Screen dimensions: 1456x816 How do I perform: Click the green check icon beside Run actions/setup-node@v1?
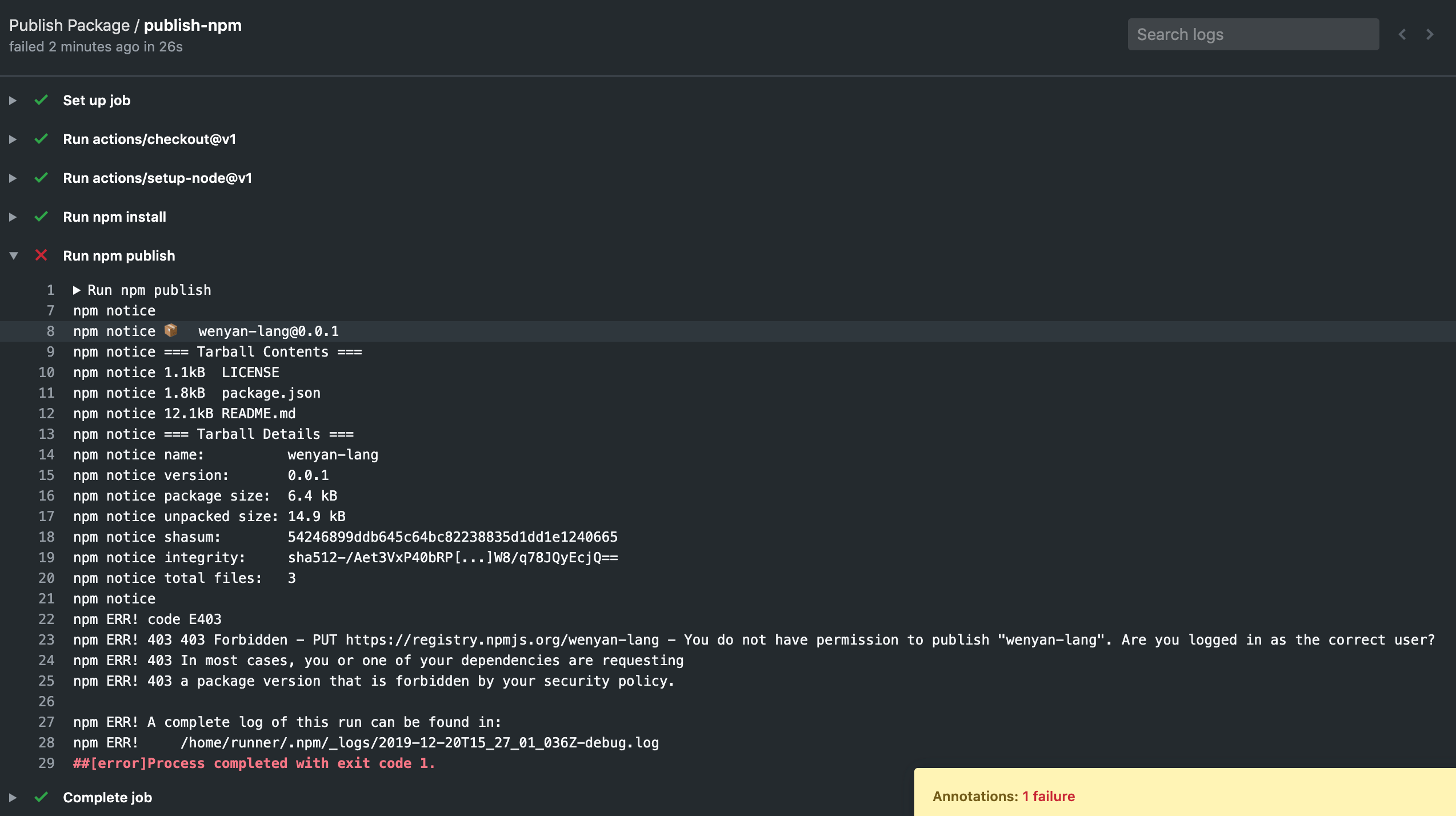click(x=41, y=178)
